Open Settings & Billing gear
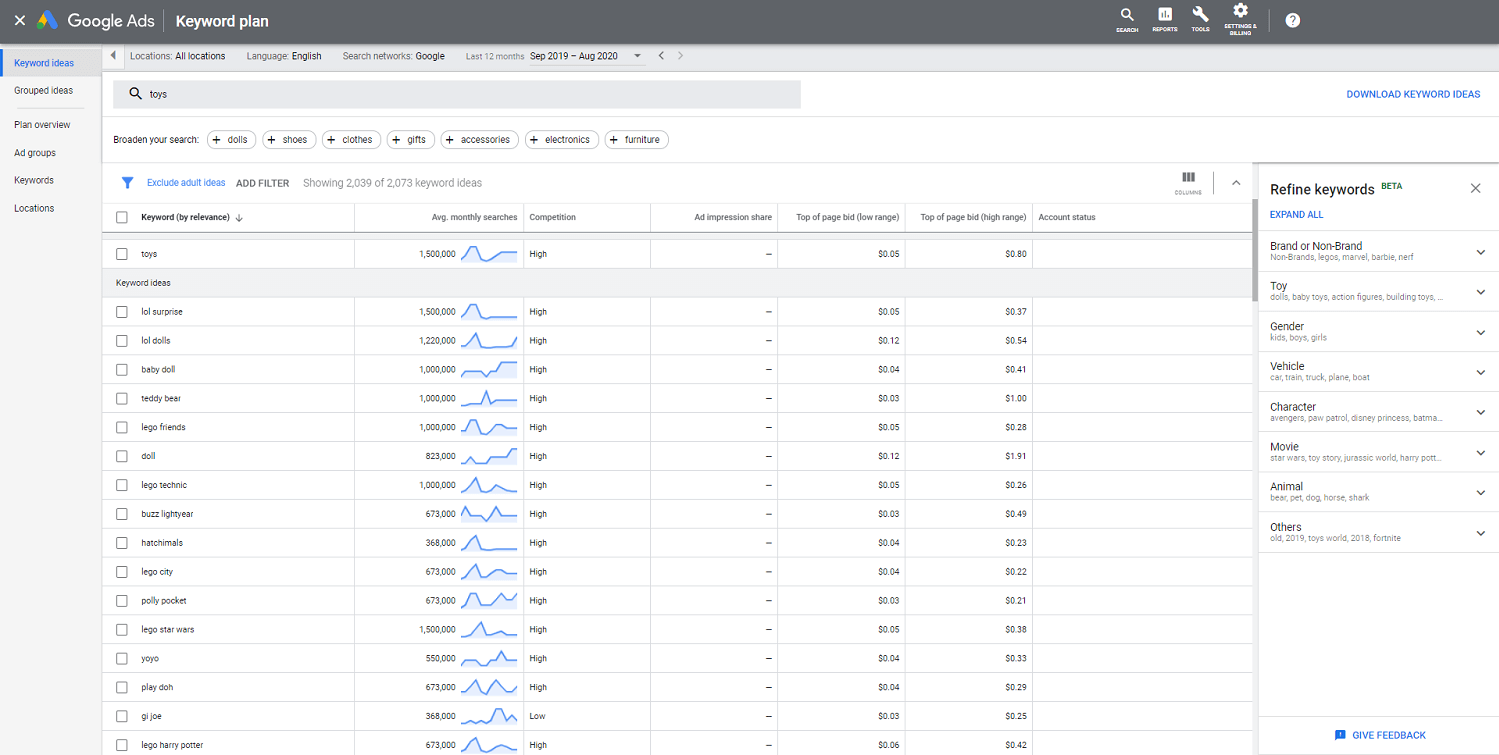This screenshot has height=755, width=1499. [1240, 20]
